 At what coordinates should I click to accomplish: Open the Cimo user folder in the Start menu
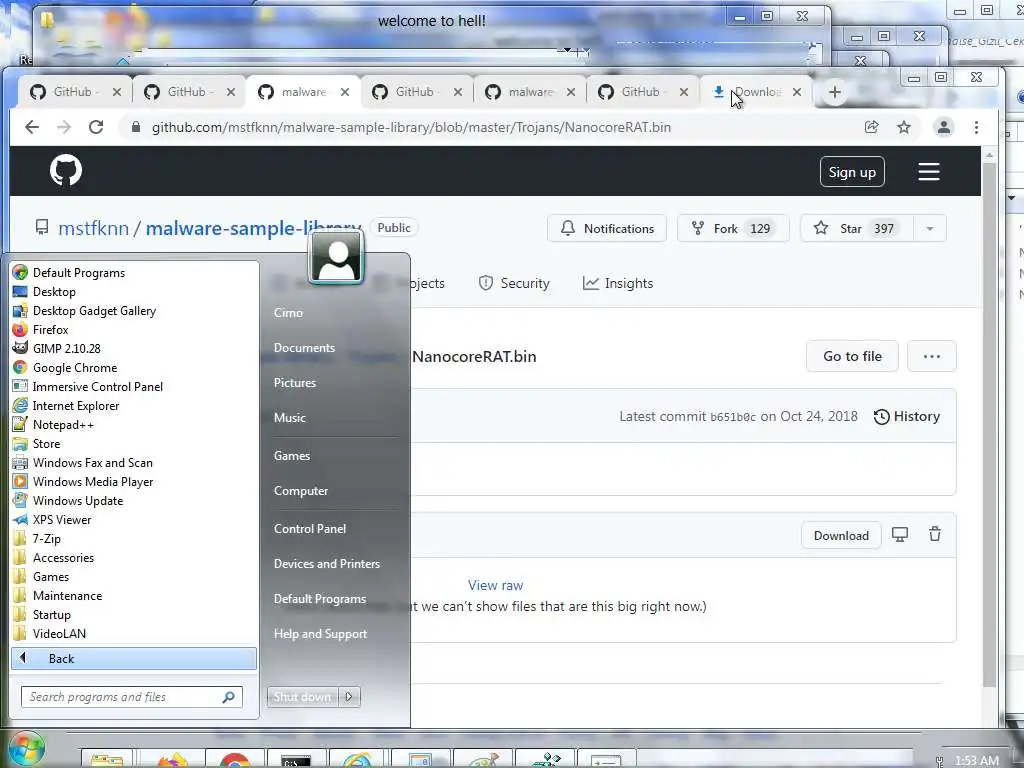point(288,313)
